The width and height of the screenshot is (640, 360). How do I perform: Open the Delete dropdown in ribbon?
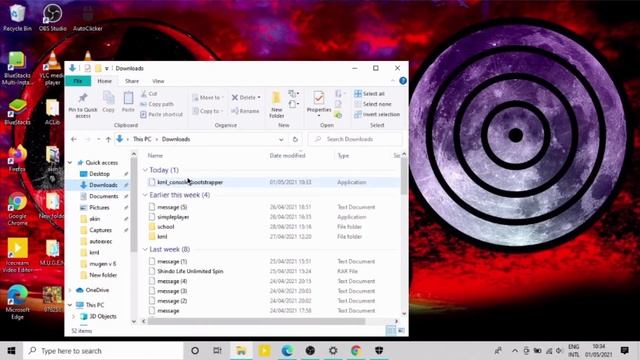(246, 98)
